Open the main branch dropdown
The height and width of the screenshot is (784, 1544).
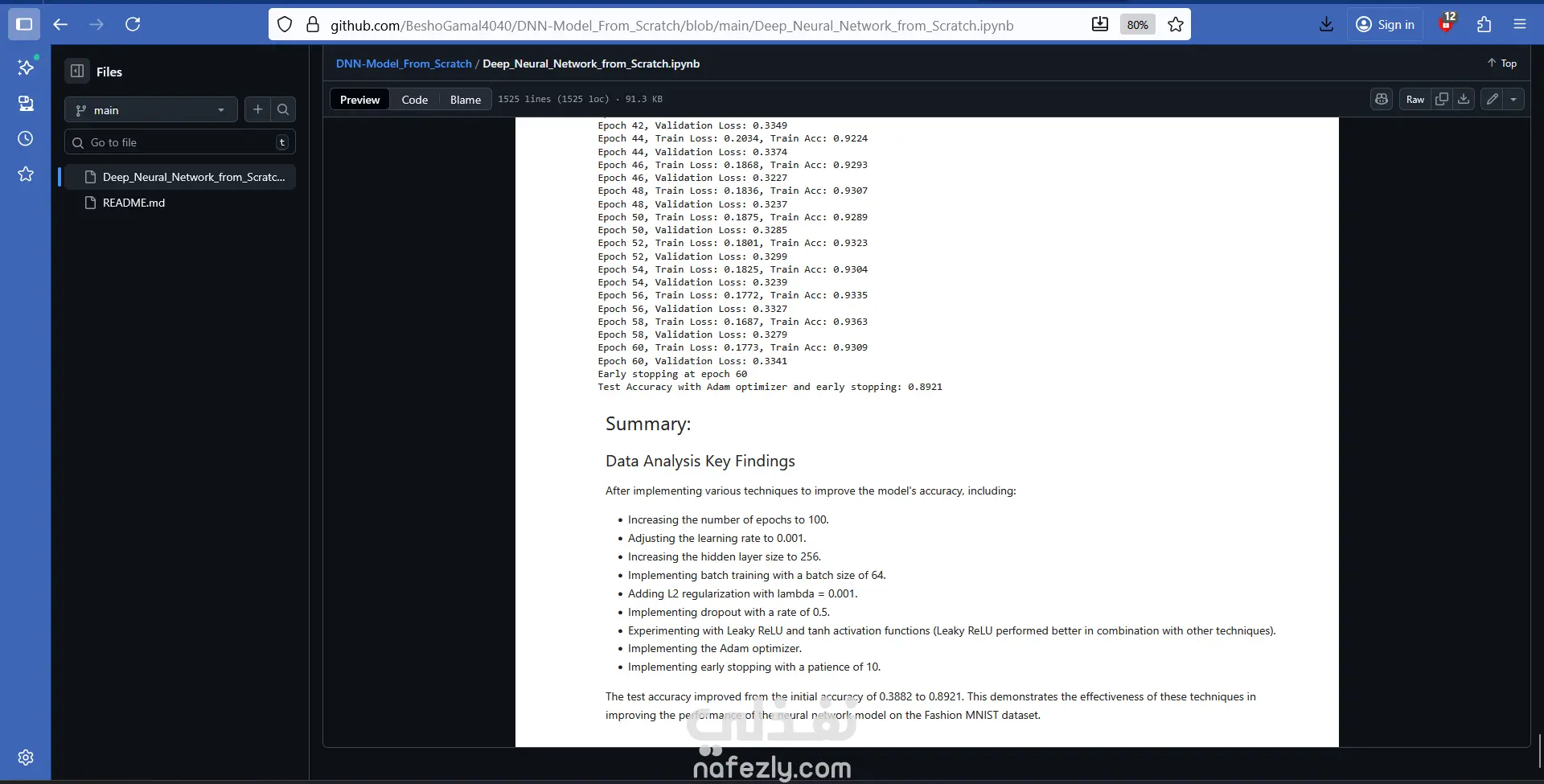click(x=151, y=110)
